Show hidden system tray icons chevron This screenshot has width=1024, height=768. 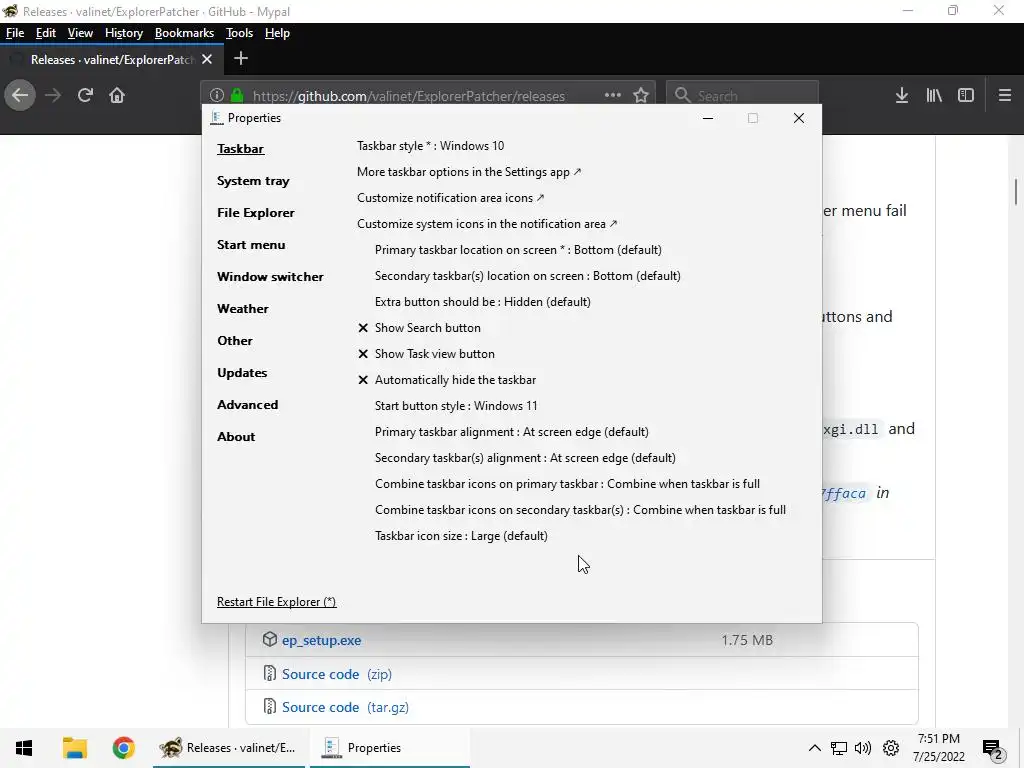tap(814, 748)
